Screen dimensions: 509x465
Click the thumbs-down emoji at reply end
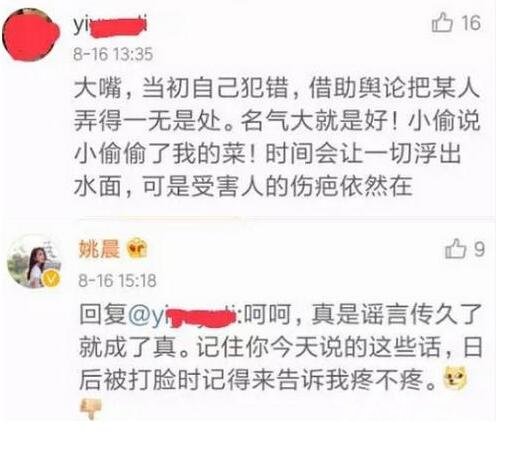(x=91, y=409)
